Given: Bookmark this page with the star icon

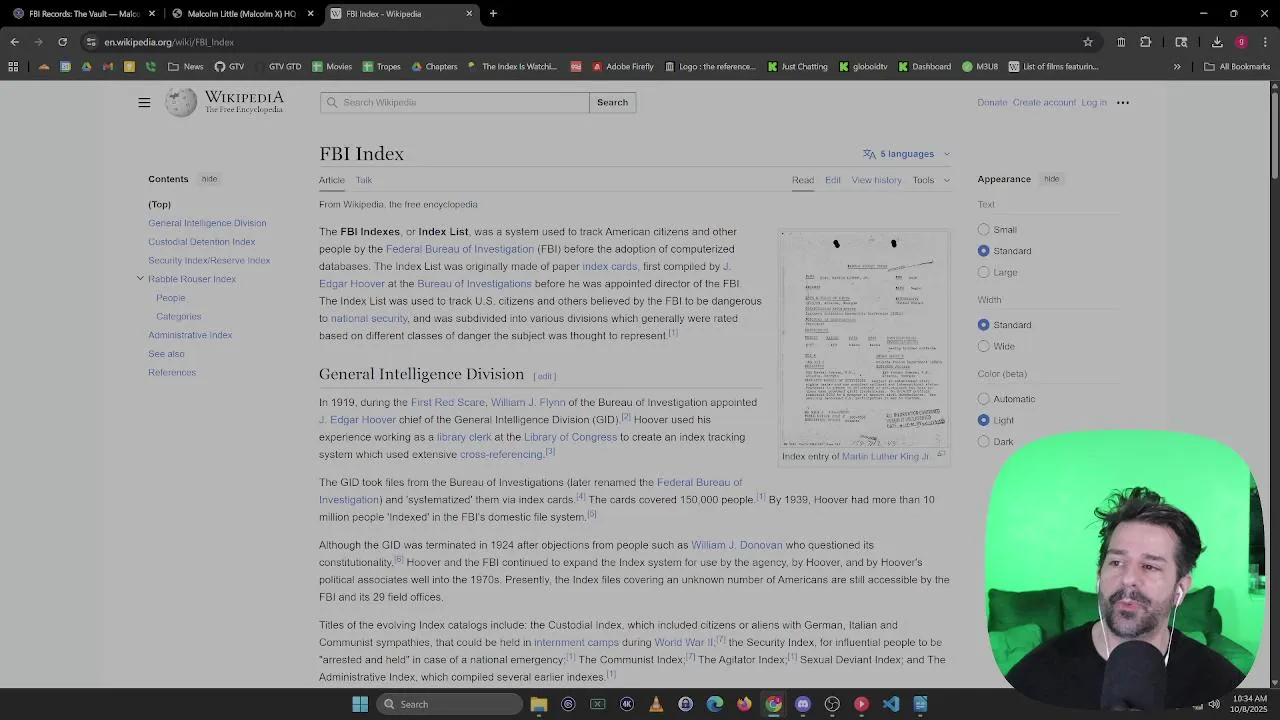Looking at the screenshot, I should click(1088, 42).
